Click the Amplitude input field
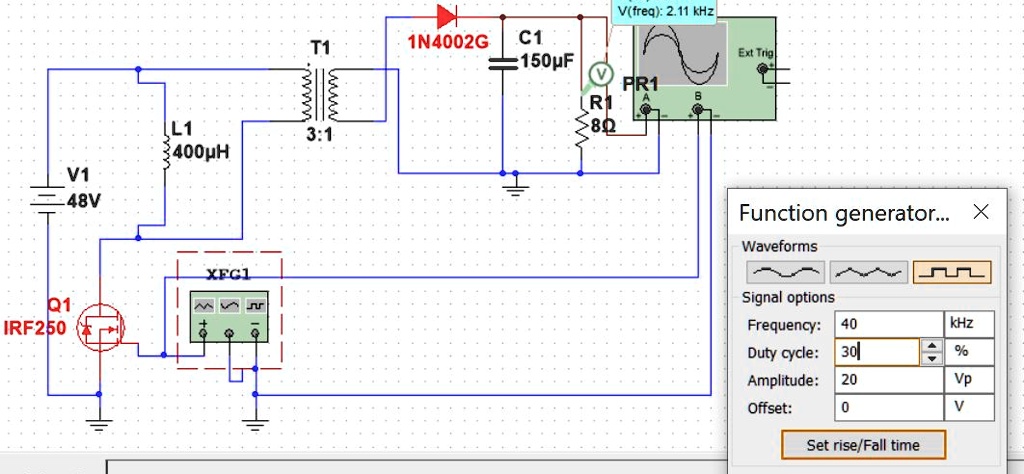This screenshot has width=1024, height=474. 888,379
